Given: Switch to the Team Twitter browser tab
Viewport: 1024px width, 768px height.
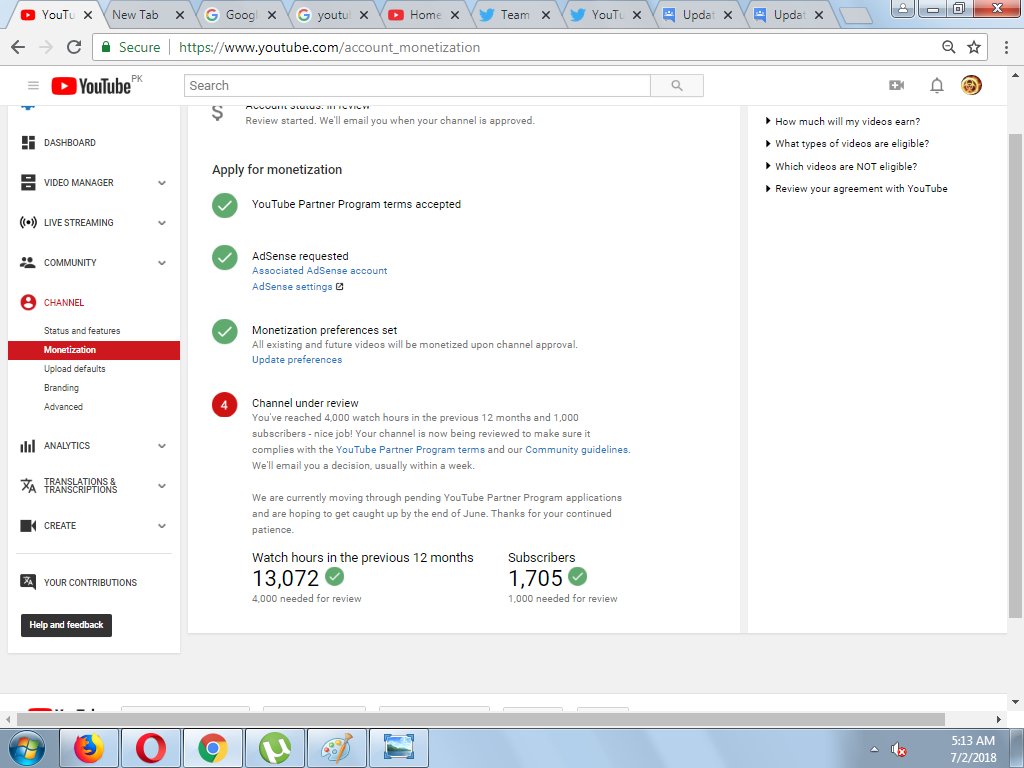Looking at the screenshot, I should (515, 14).
